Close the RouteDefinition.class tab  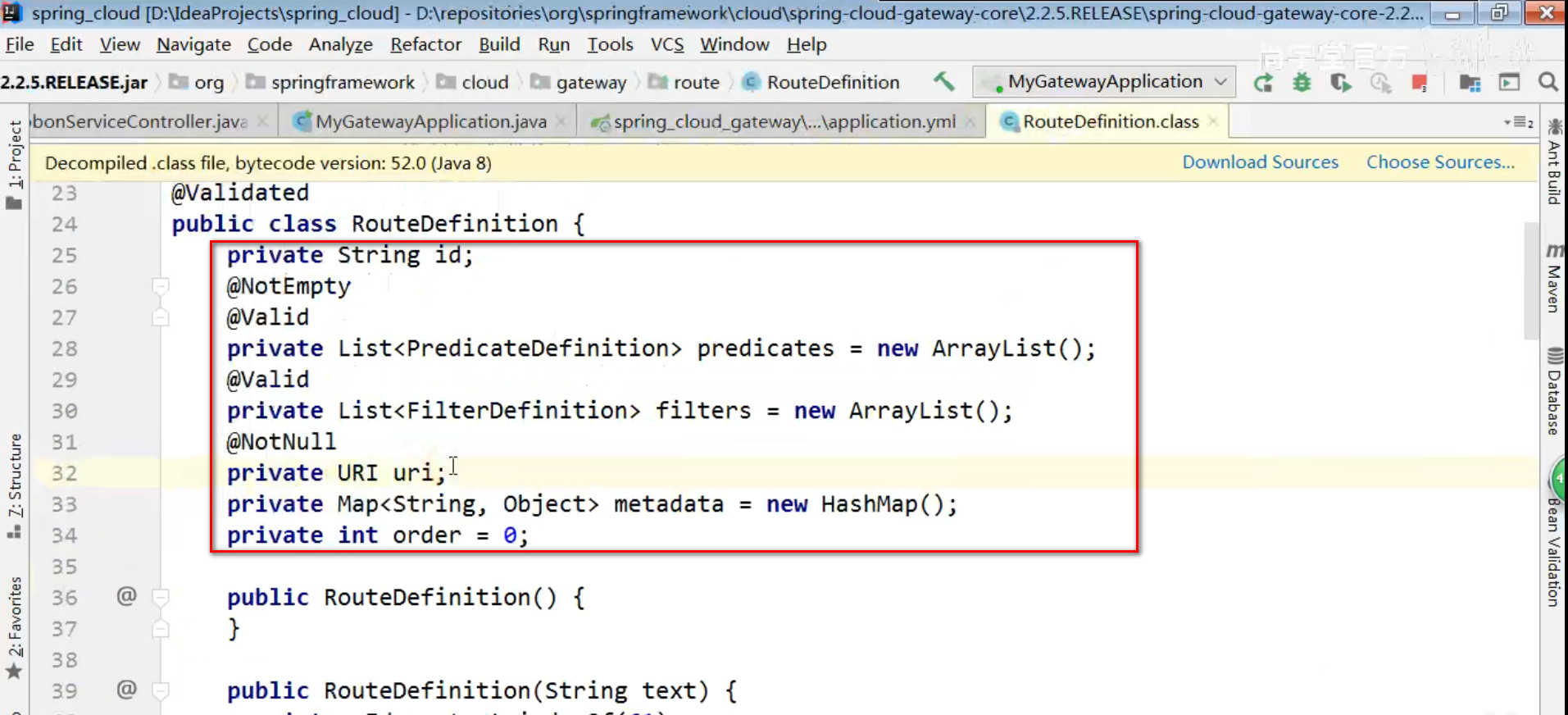[1213, 121]
